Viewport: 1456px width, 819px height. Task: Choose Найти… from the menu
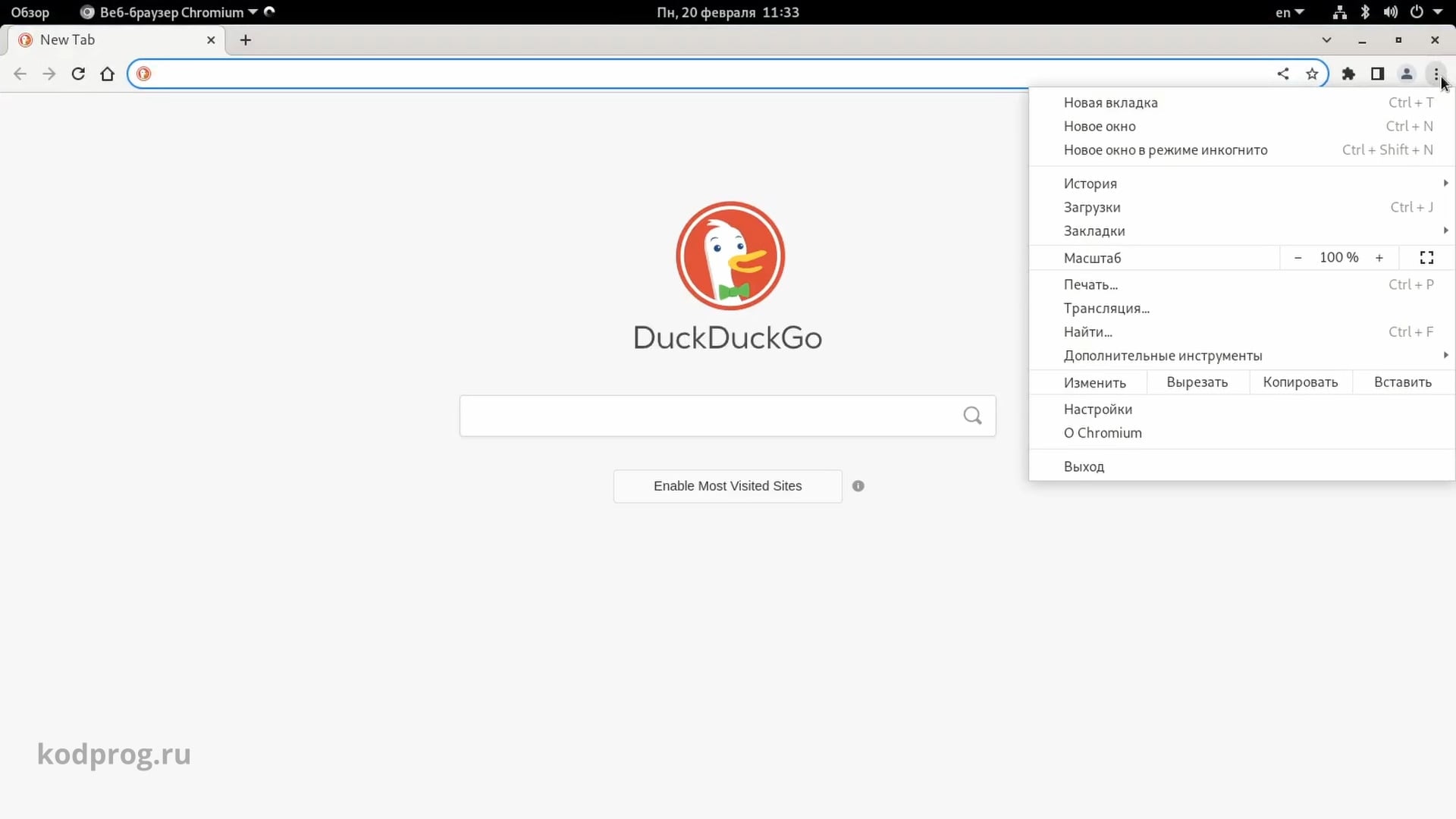[1242, 331]
